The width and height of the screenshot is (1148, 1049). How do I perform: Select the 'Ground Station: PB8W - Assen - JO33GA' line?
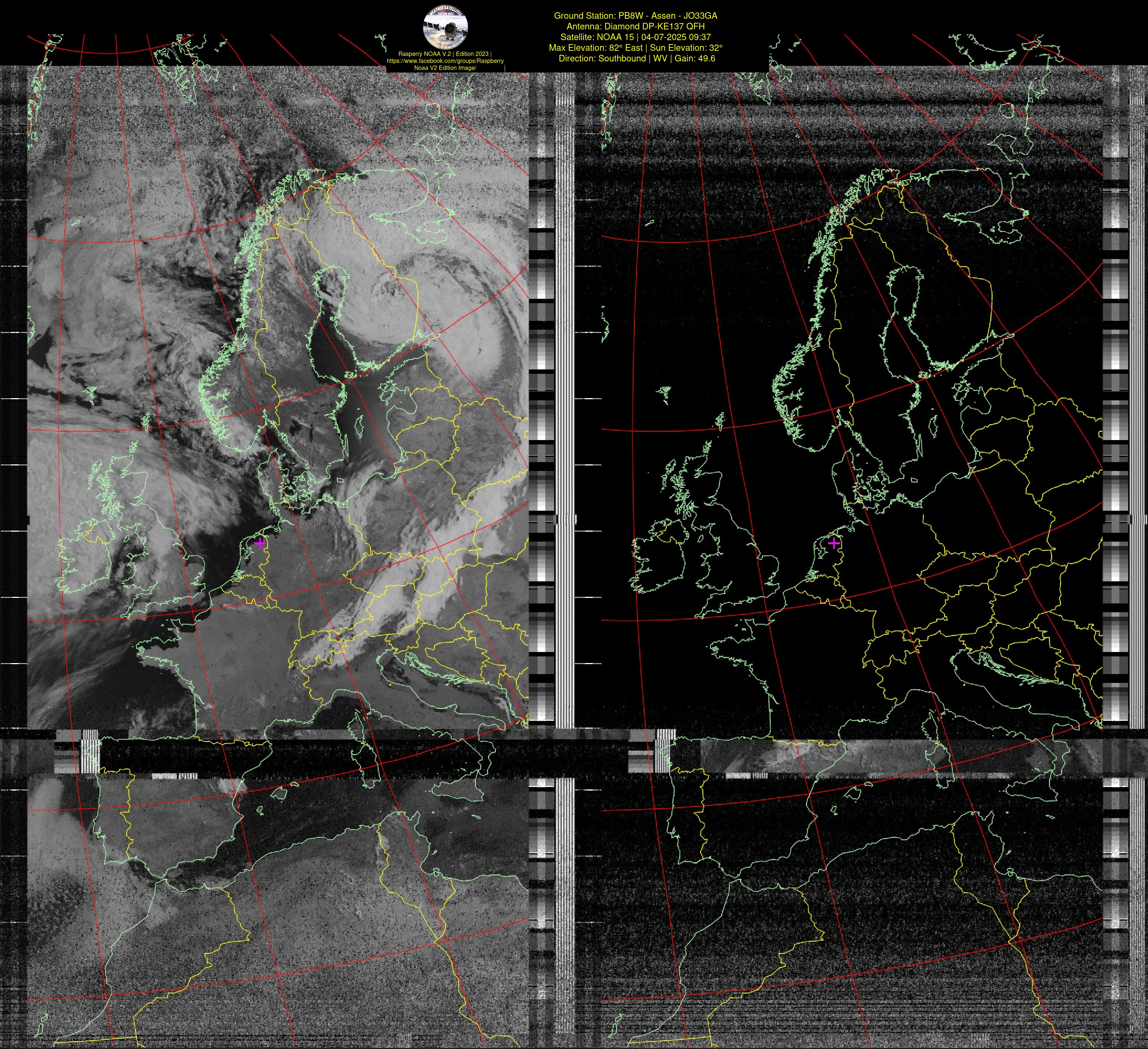(635, 16)
